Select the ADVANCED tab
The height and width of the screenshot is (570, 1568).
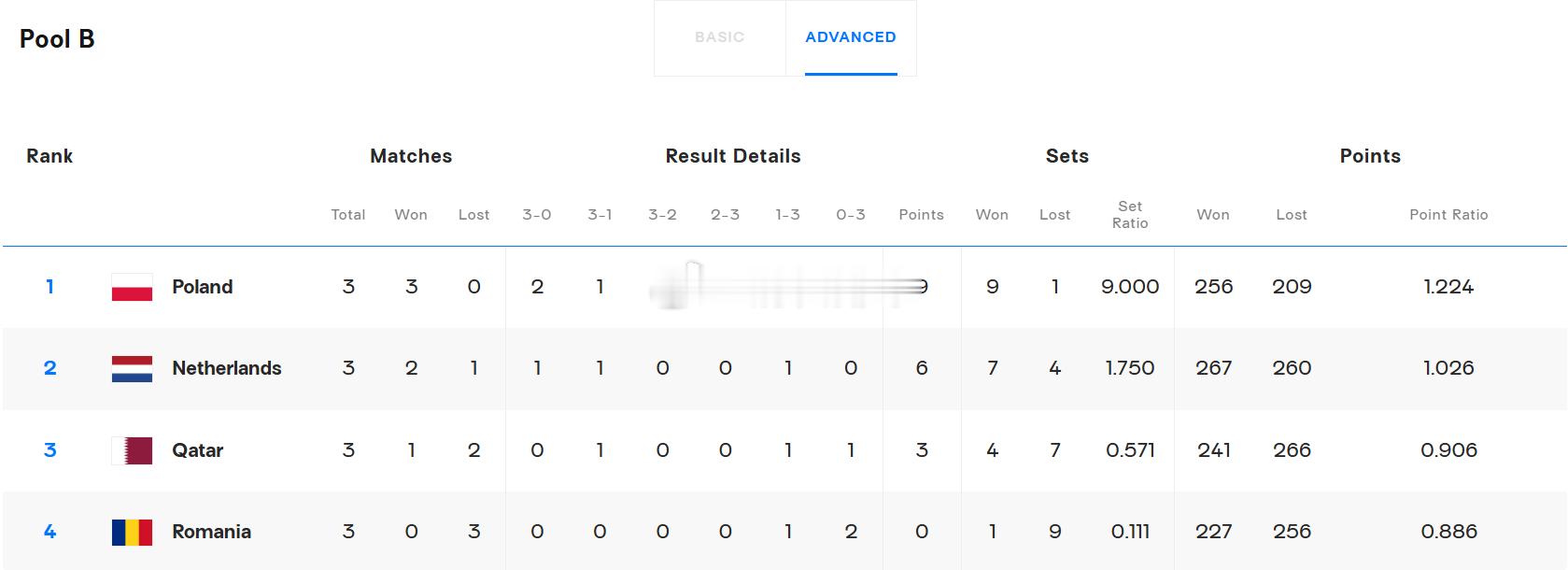[x=851, y=37]
